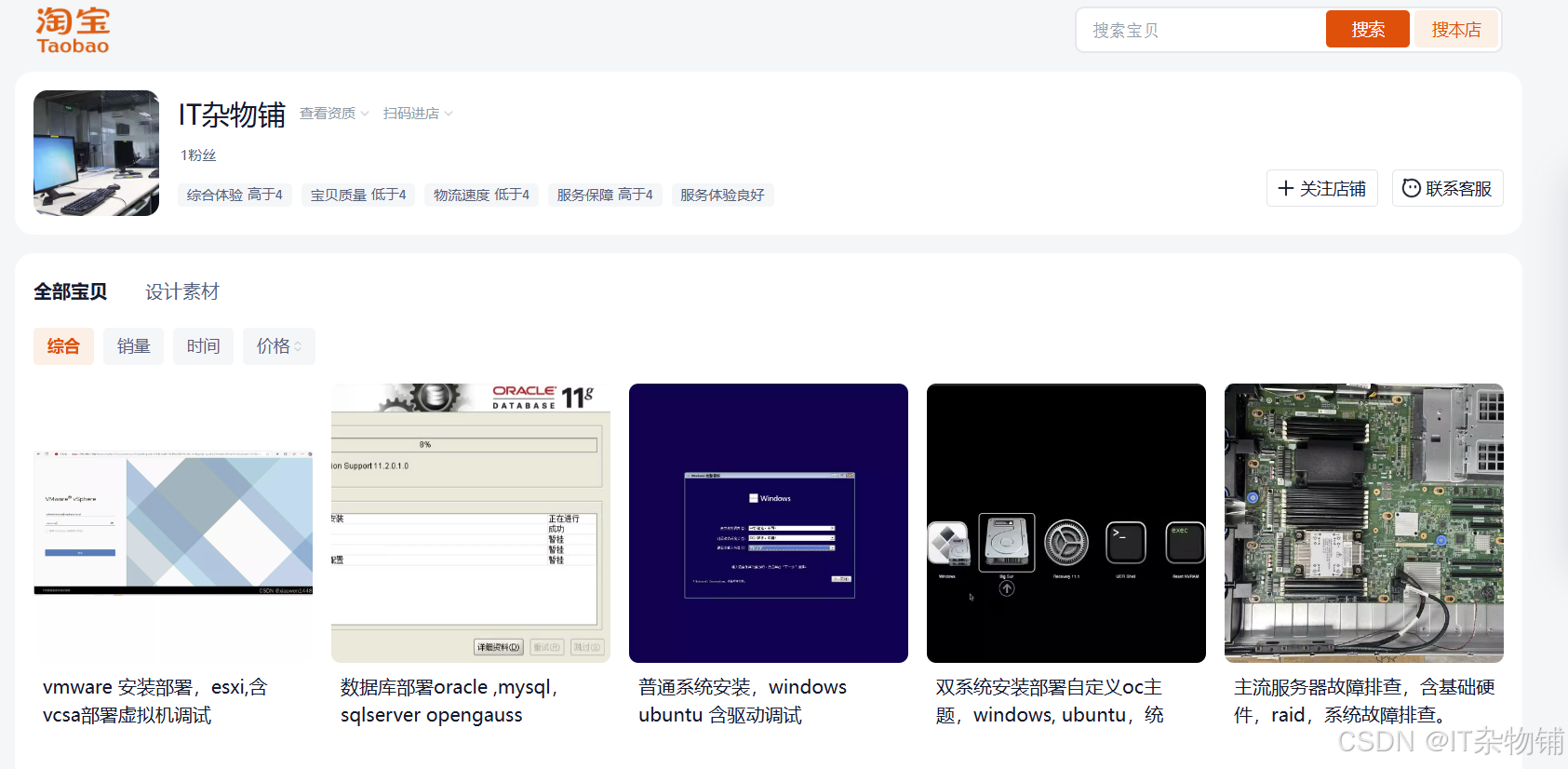Sort items by 综合
The image size is (1568, 769).
click(x=63, y=346)
